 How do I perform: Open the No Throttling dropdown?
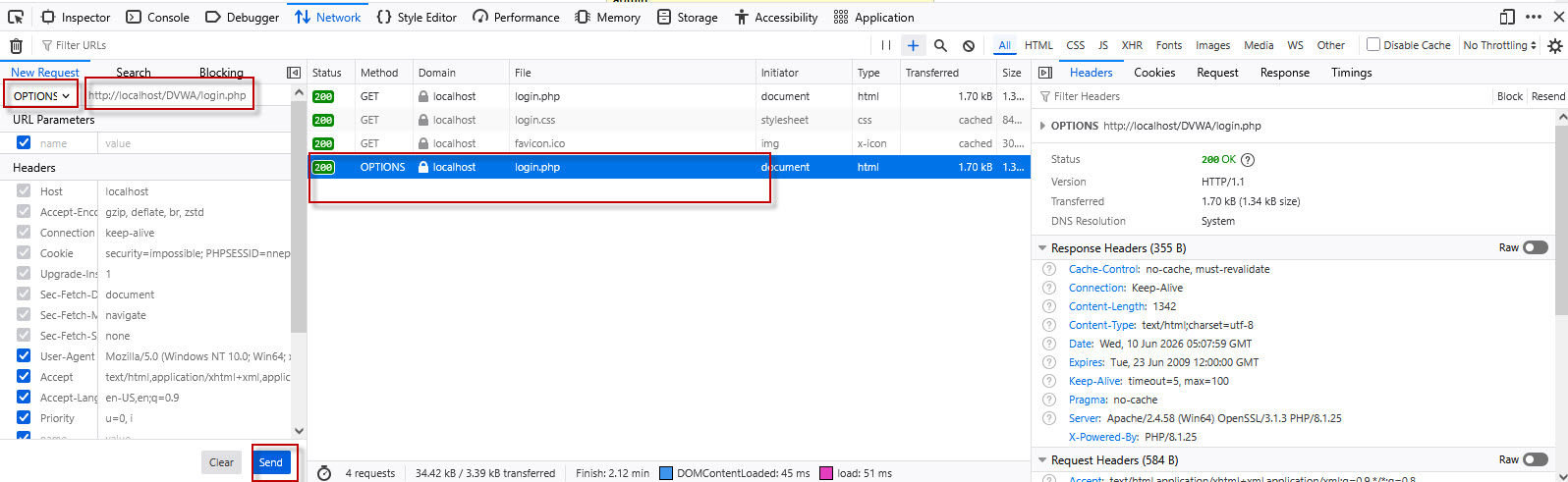click(1499, 45)
